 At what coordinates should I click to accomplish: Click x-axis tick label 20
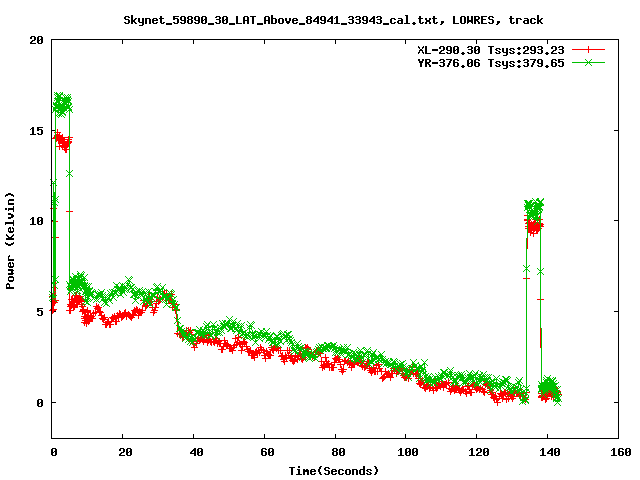(x=125, y=452)
